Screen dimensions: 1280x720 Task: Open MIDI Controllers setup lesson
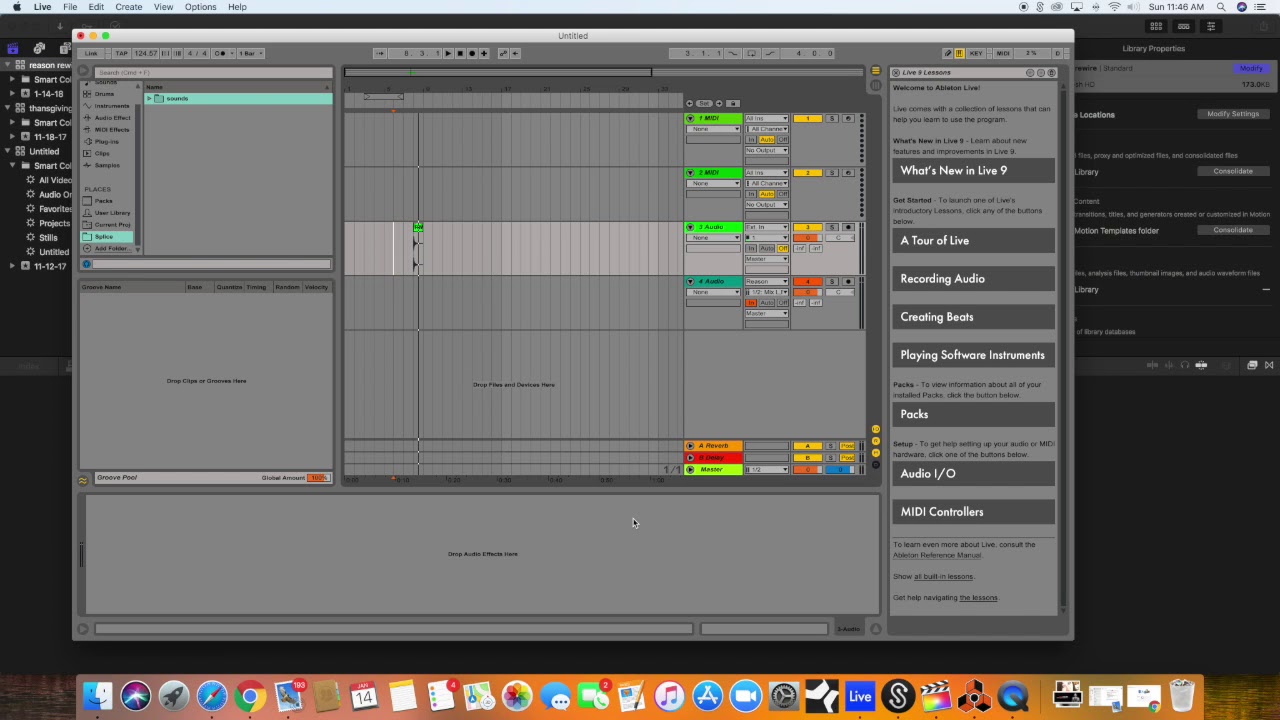coord(973,512)
